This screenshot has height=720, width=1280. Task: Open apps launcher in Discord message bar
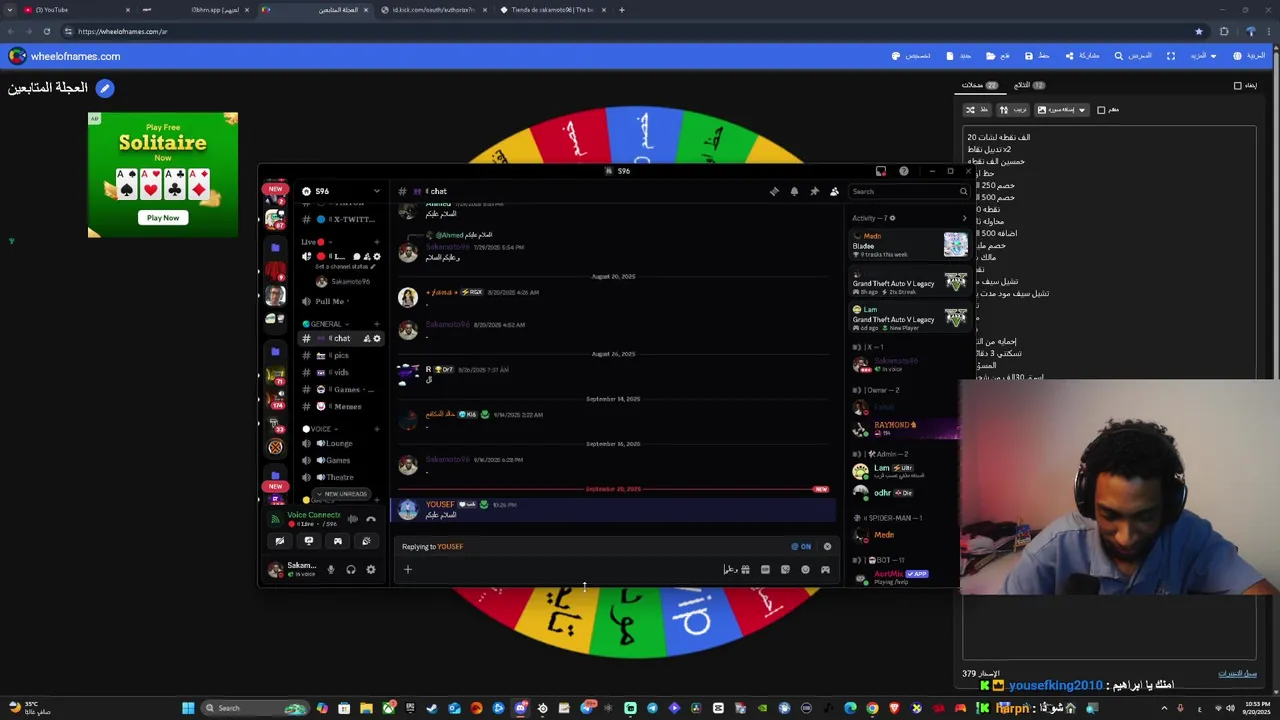click(825, 570)
